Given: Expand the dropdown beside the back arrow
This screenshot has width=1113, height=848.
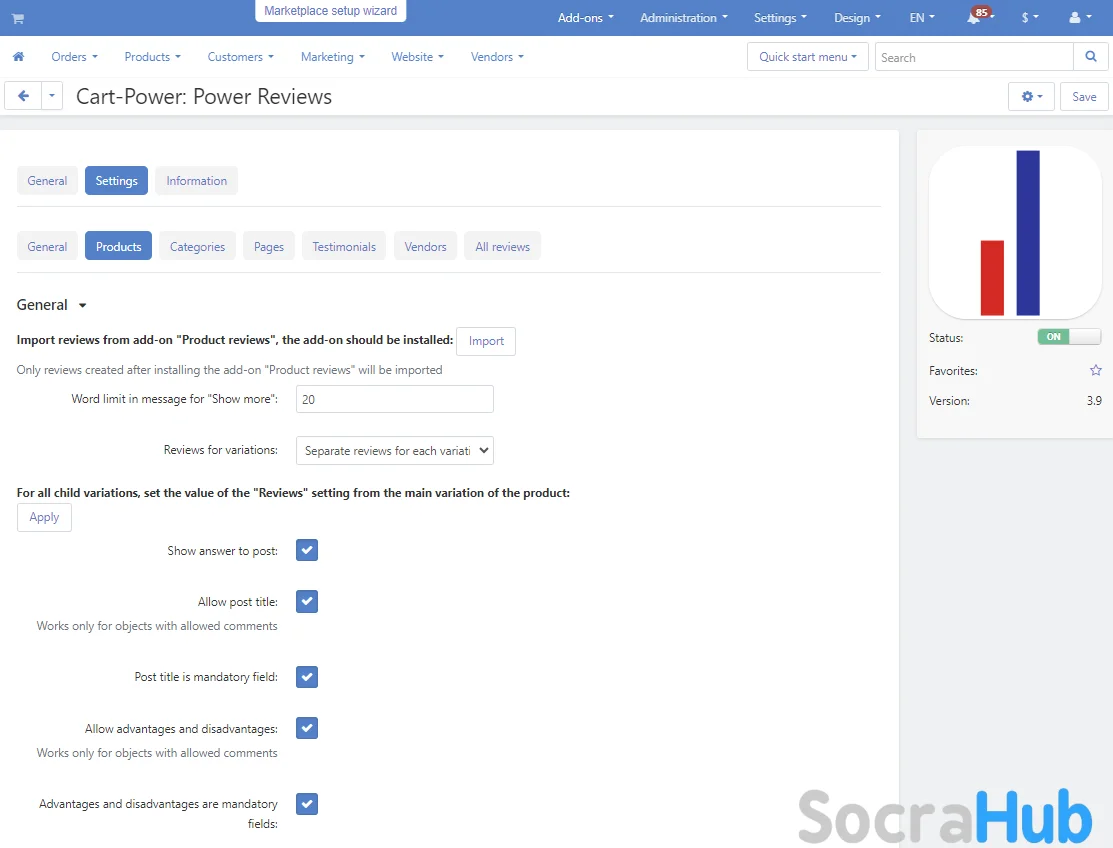Looking at the screenshot, I should (52, 97).
